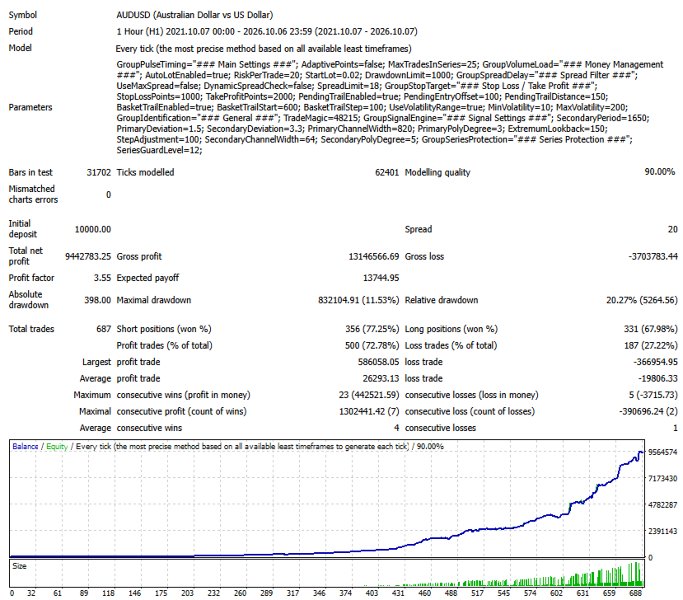Screen dimensions: 683x600
Task: Select the Gross profit value 13146566.69
Action: point(373,257)
